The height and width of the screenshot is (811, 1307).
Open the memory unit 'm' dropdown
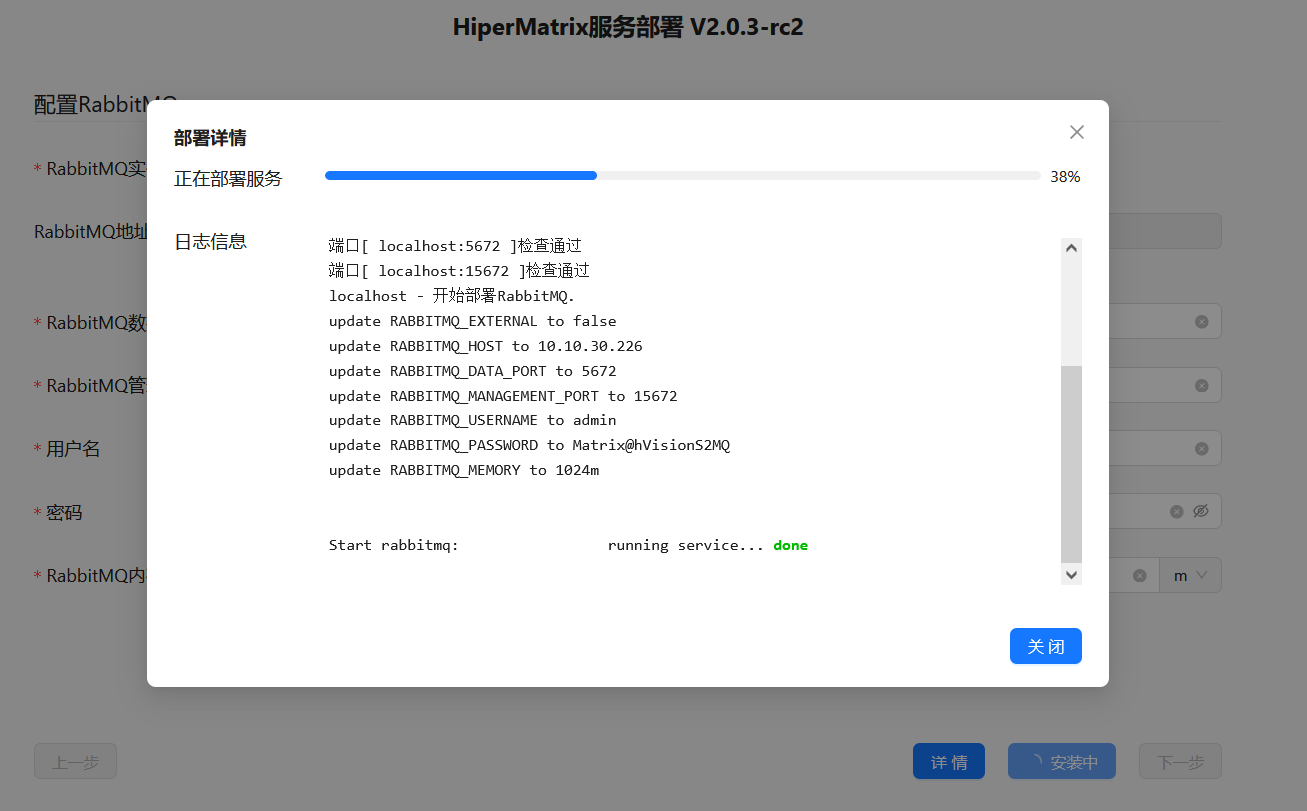pos(1190,575)
